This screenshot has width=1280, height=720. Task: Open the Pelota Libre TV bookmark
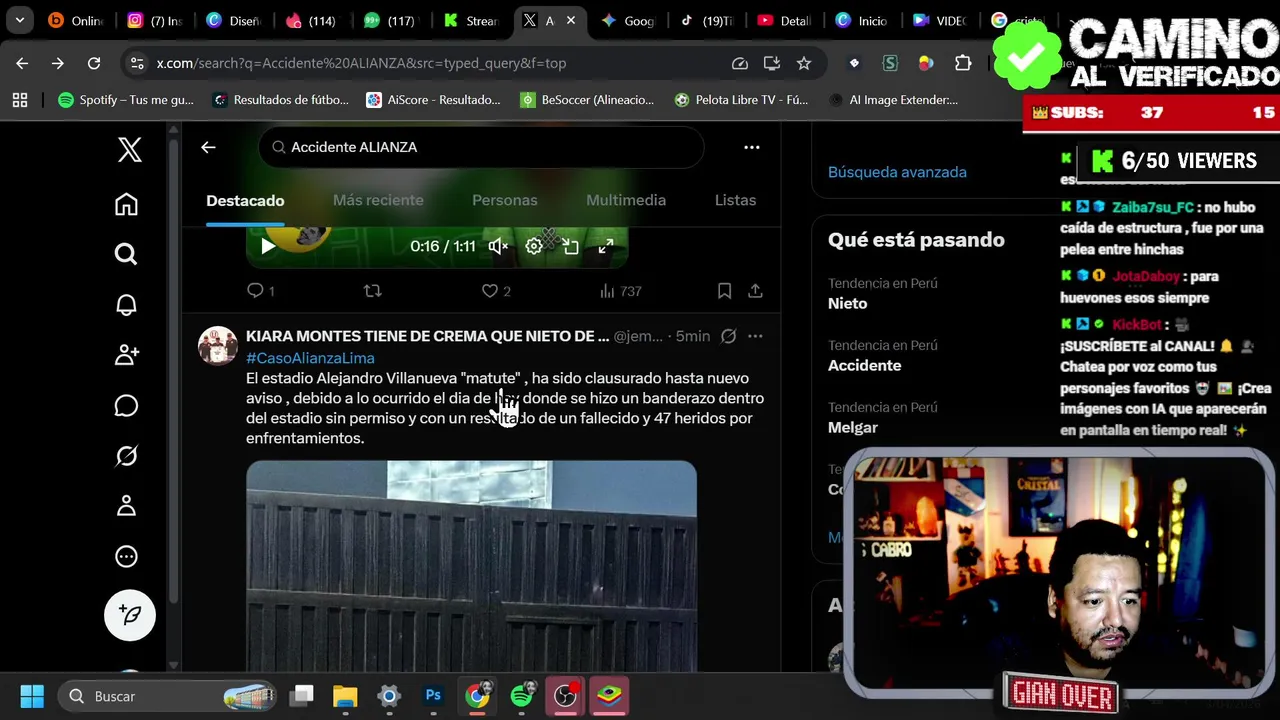point(741,100)
